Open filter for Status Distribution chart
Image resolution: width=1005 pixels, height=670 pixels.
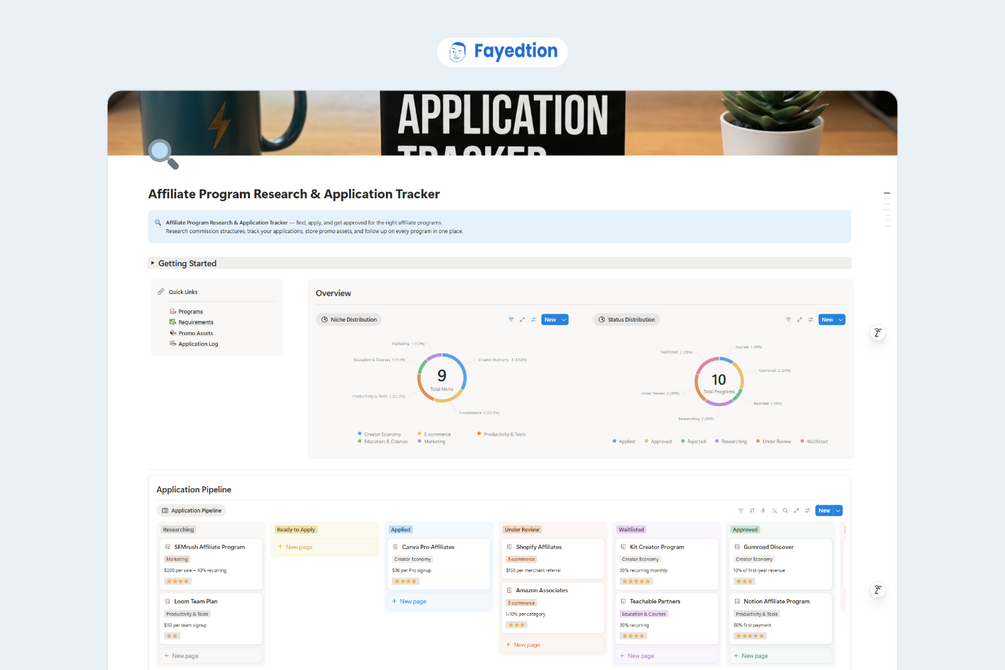point(788,319)
